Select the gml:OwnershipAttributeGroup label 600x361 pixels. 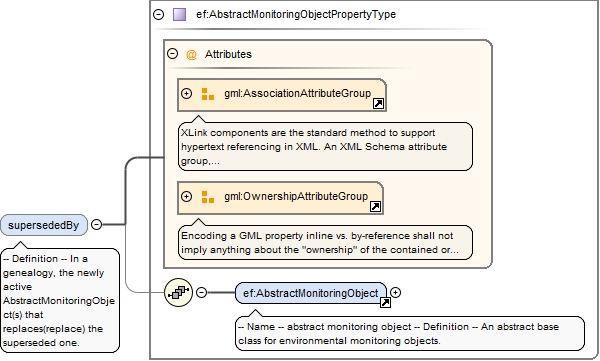pos(296,196)
